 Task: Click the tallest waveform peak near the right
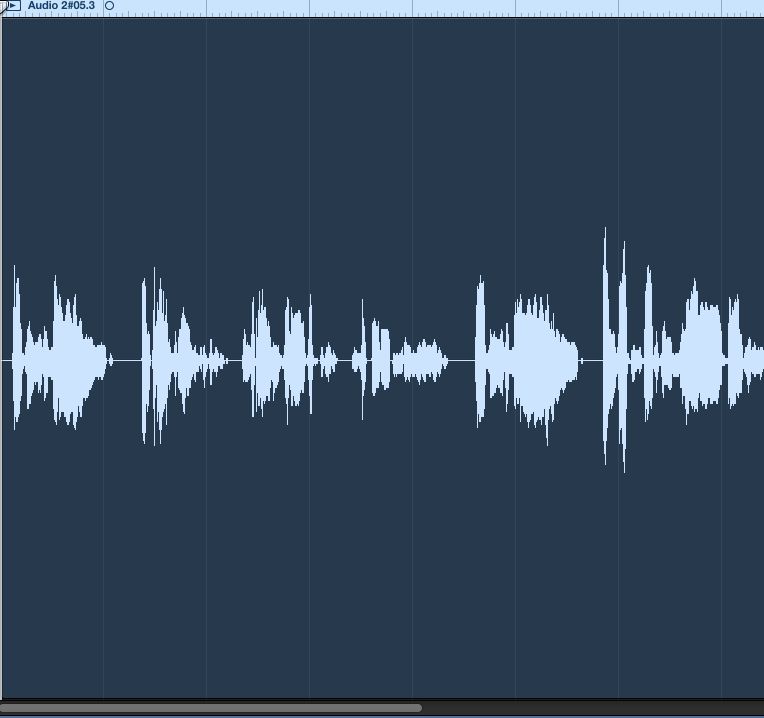coord(605,346)
